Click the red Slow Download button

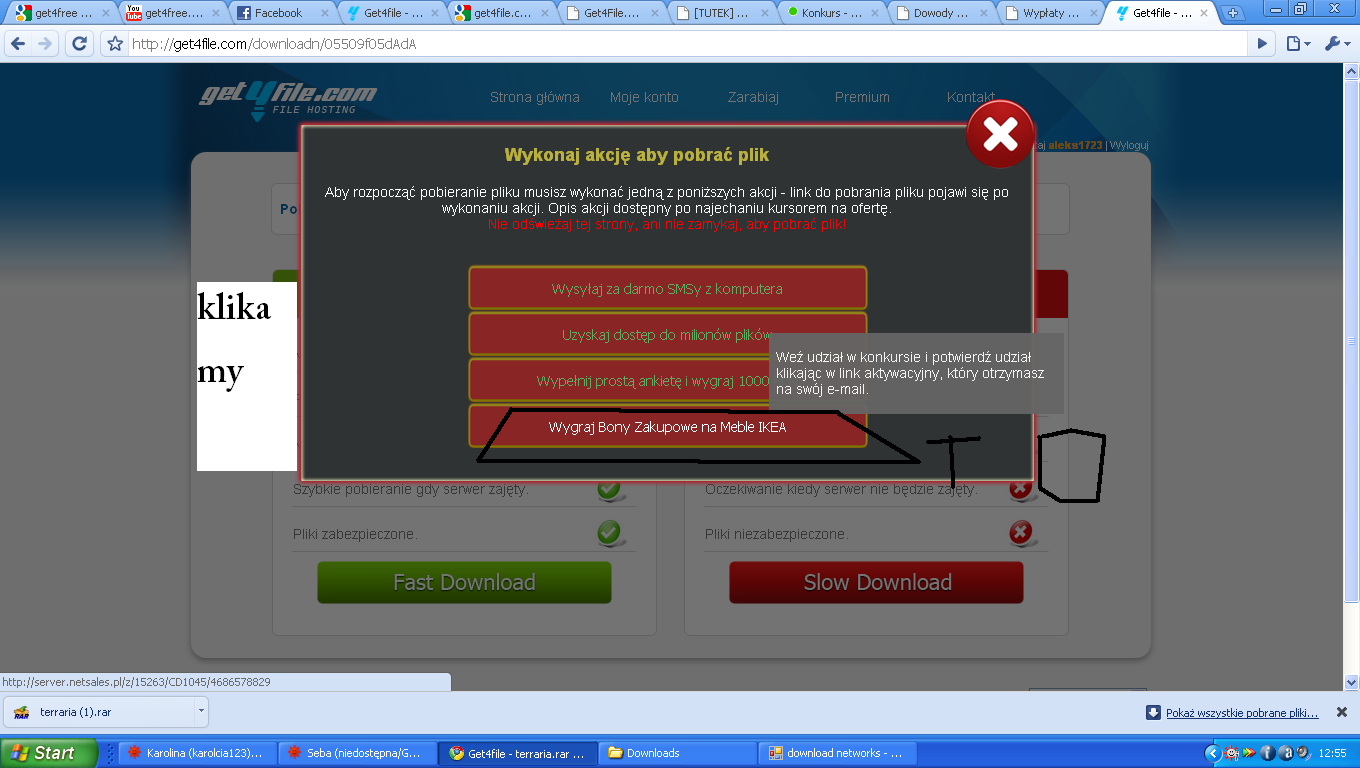tap(877, 582)
